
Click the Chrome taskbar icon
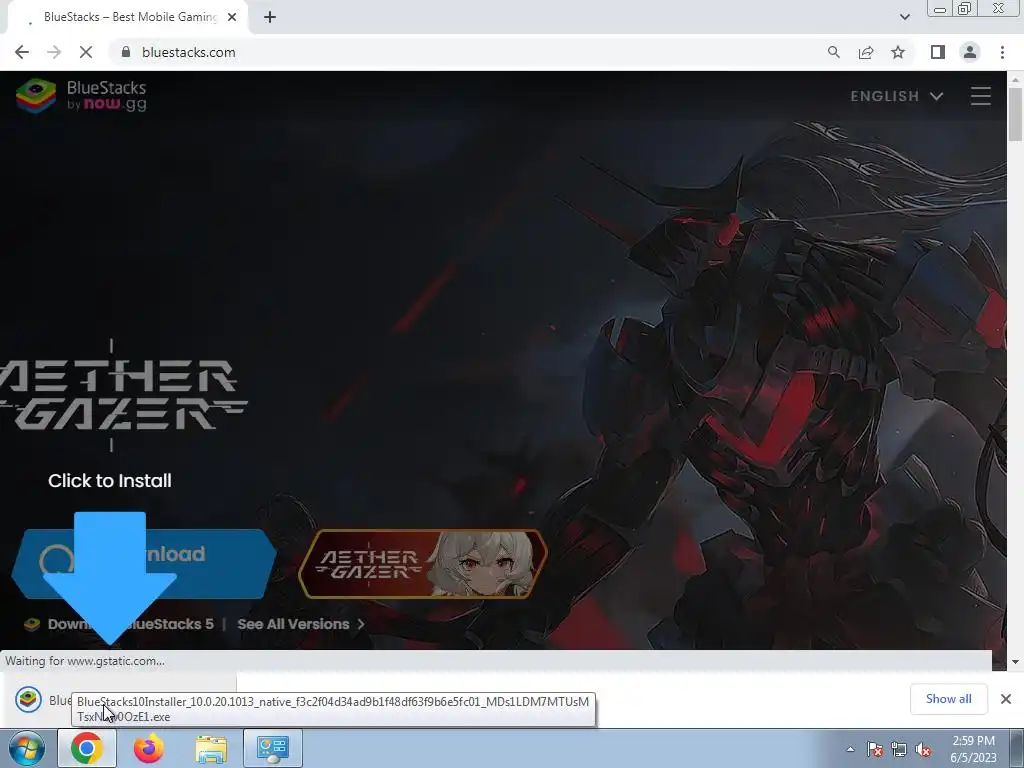click(87, 748)
